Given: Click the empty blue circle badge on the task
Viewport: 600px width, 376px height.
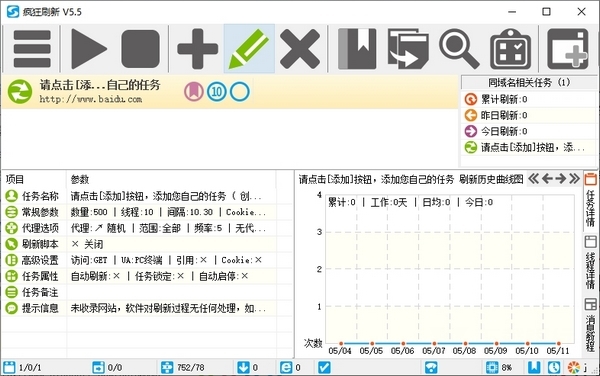Looking at the screenshot, I should [x=240, y=92].
